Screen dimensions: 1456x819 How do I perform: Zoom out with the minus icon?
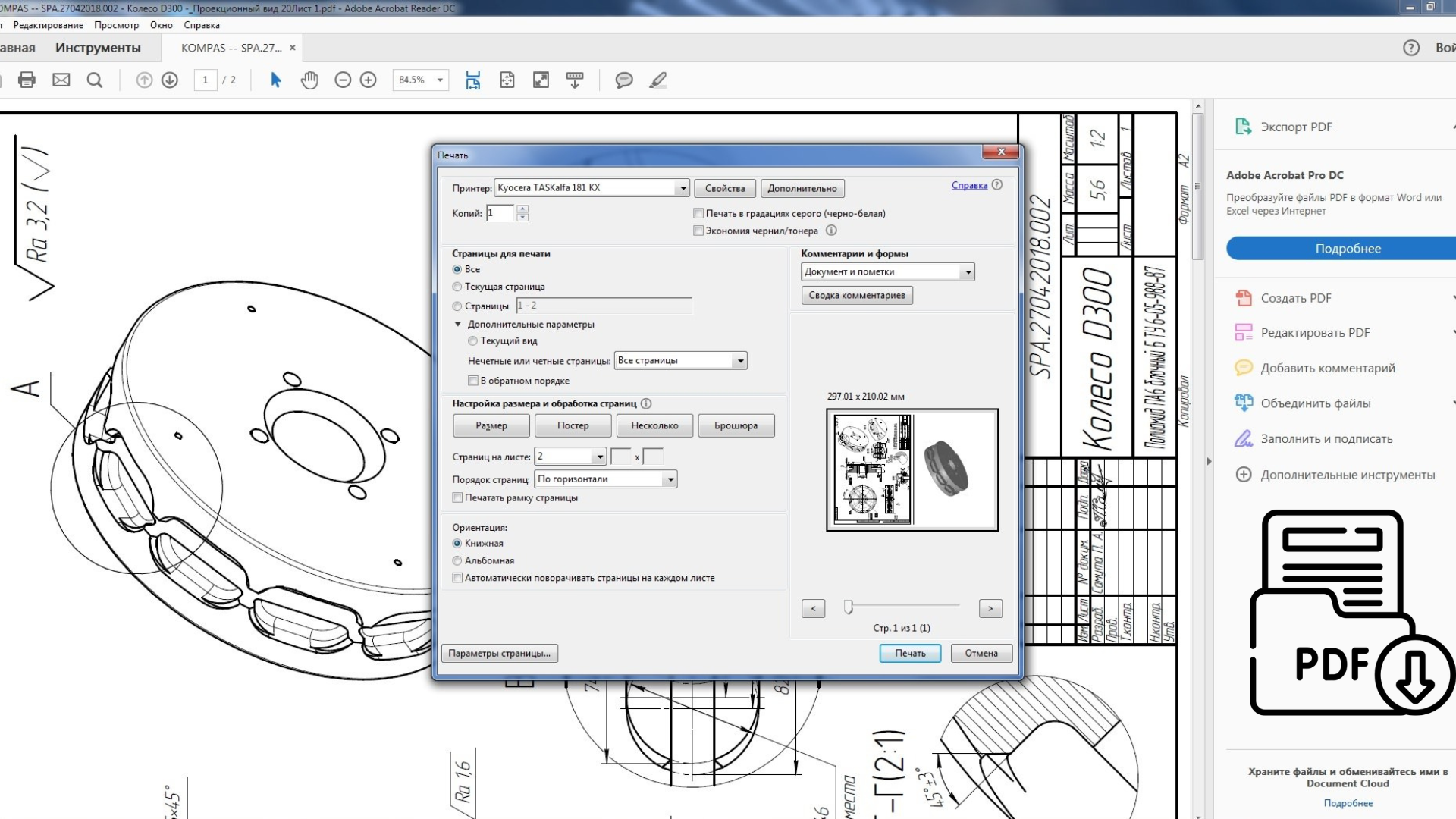click(343, 80)
